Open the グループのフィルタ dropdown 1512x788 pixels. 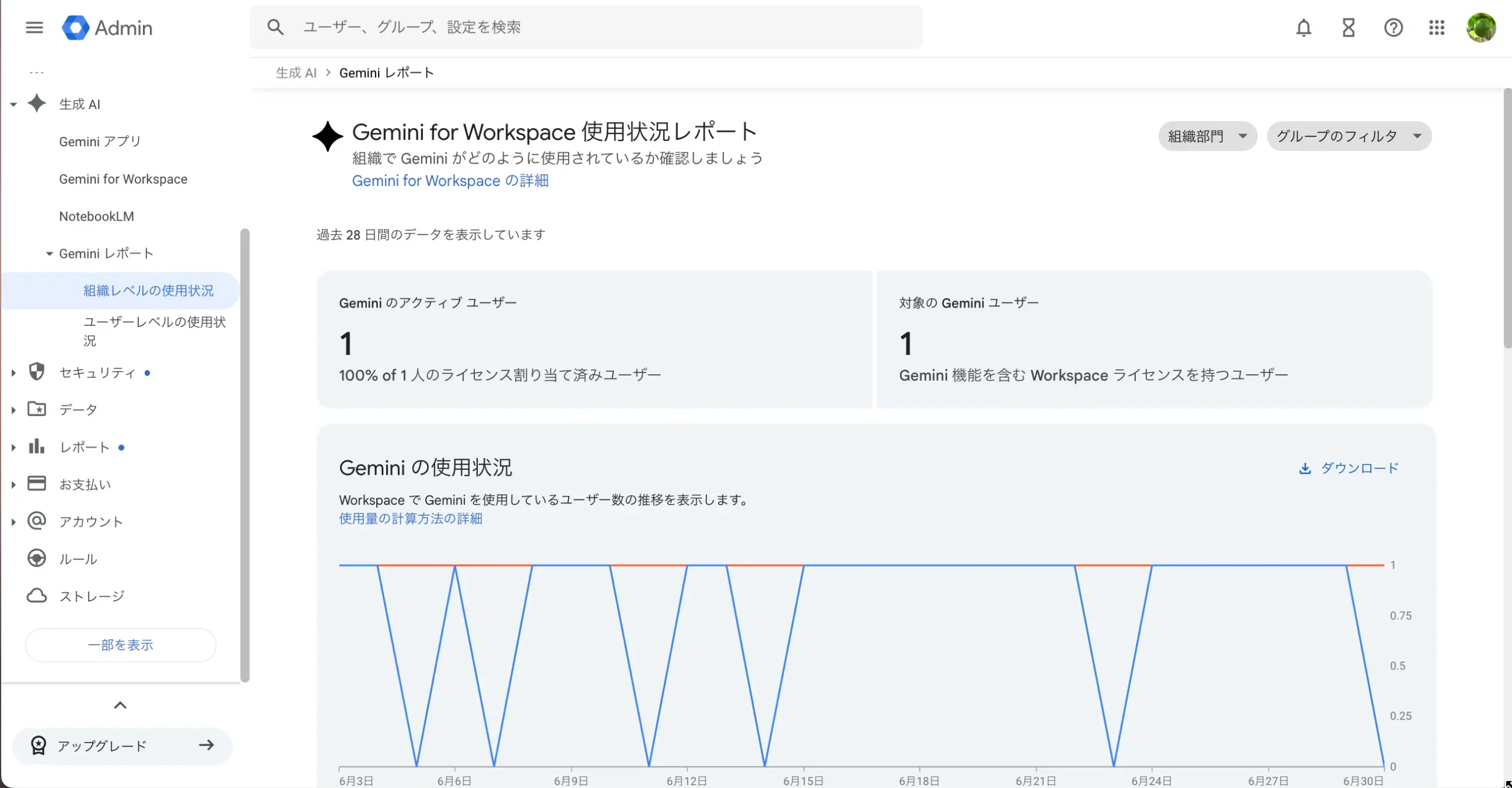tap(1349, 136)
